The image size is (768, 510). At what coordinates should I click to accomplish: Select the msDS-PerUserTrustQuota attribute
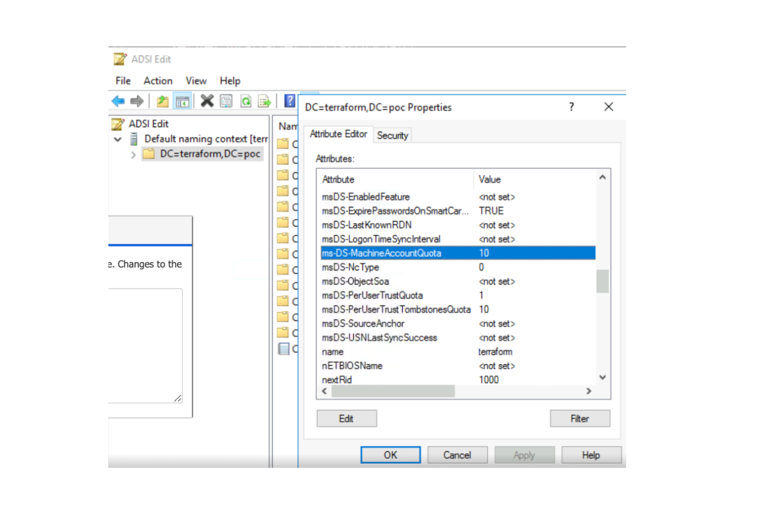458,296
